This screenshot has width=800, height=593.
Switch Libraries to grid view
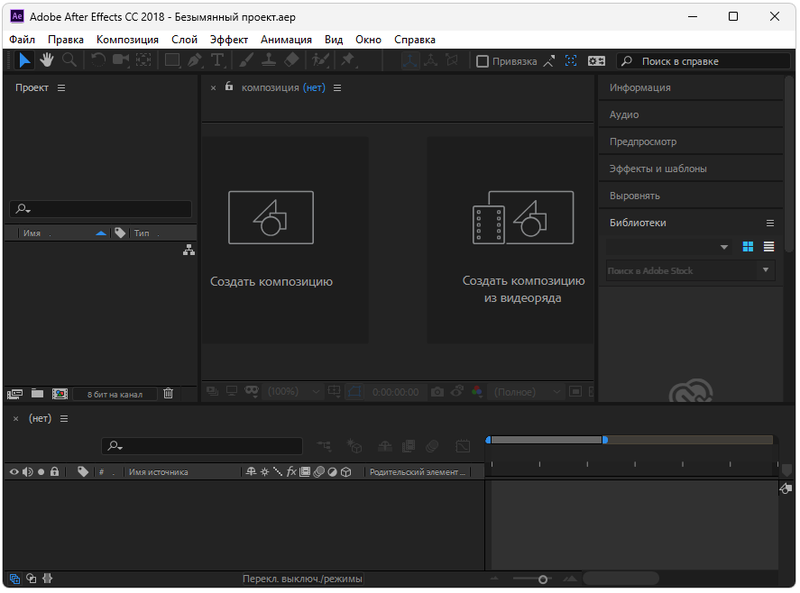coord(748,247)
